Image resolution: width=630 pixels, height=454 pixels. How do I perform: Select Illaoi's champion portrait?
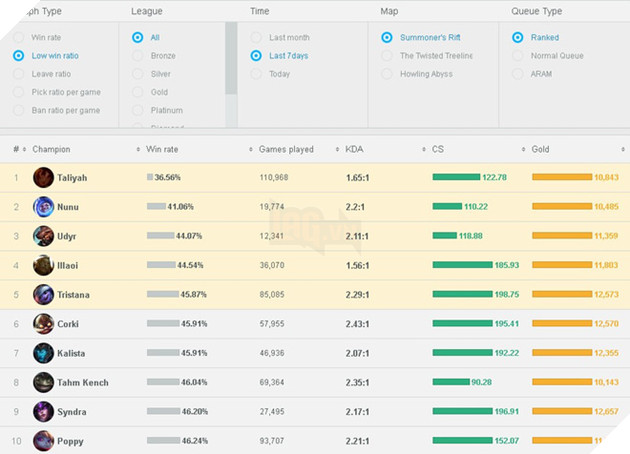click(43, 265)
